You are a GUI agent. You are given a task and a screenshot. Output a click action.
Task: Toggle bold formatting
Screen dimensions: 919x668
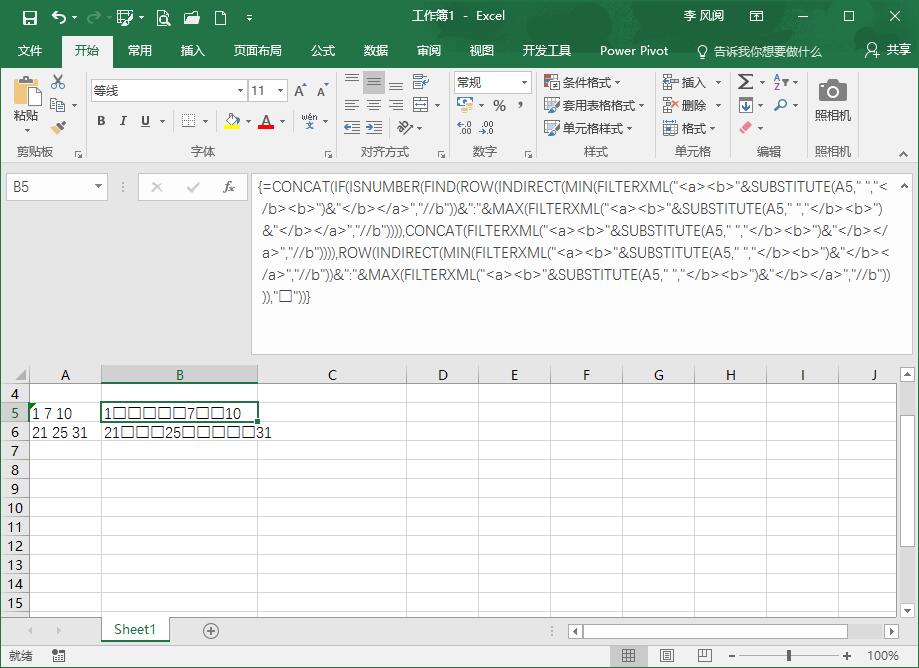point(101,121)
